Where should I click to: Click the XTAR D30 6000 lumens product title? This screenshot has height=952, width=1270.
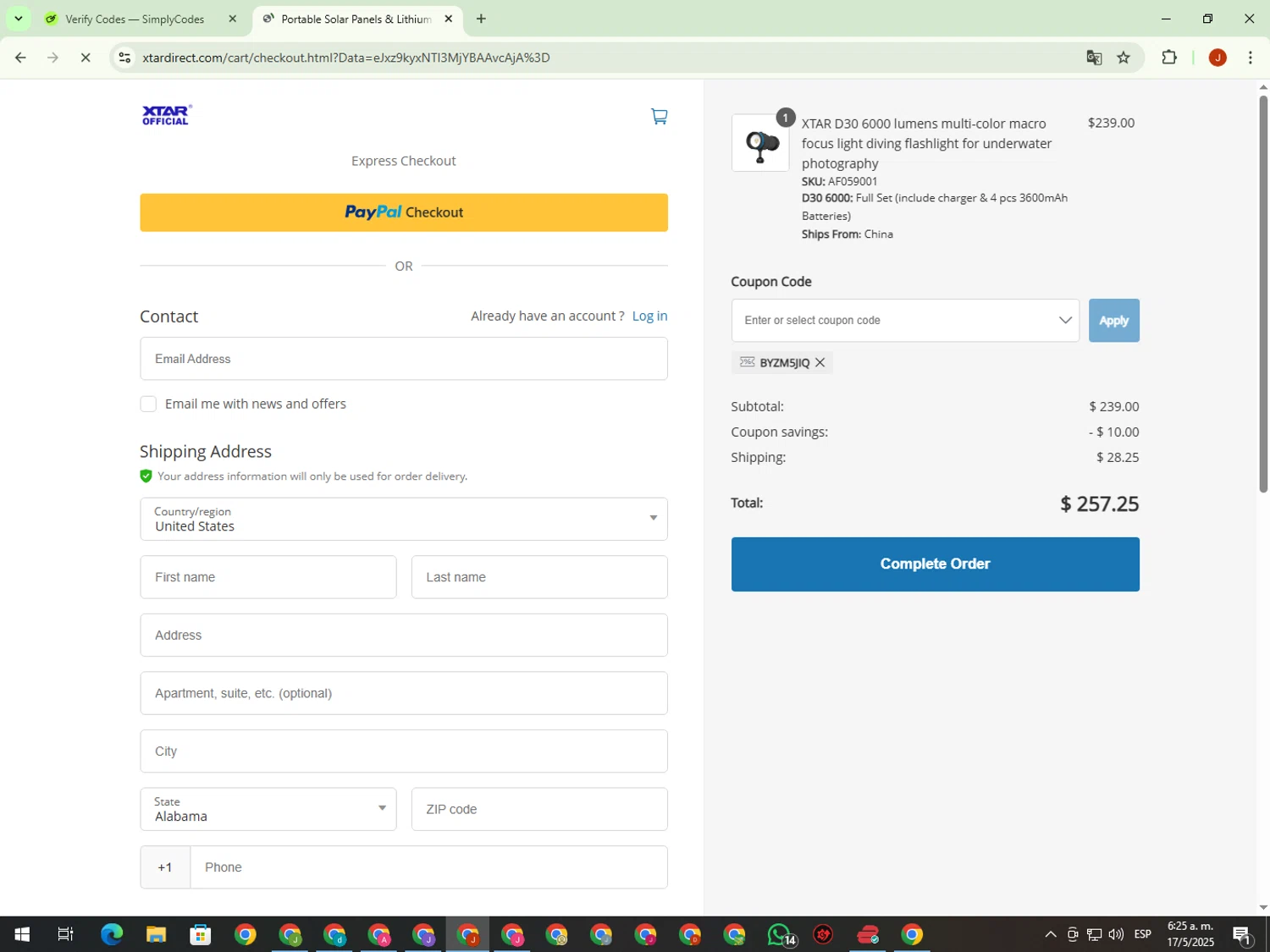pos(927,143)
